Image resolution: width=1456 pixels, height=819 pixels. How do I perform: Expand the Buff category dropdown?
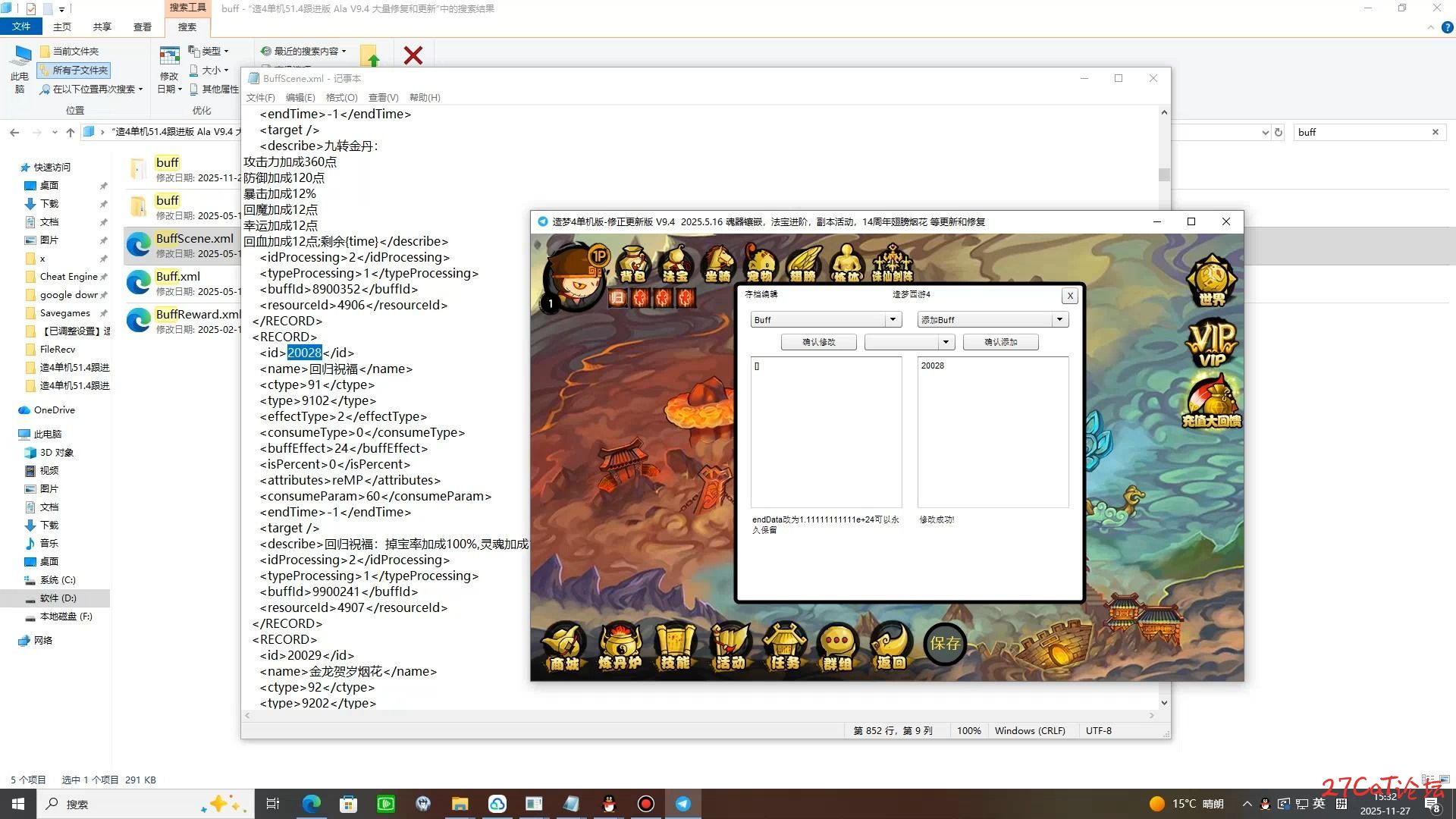893,319
